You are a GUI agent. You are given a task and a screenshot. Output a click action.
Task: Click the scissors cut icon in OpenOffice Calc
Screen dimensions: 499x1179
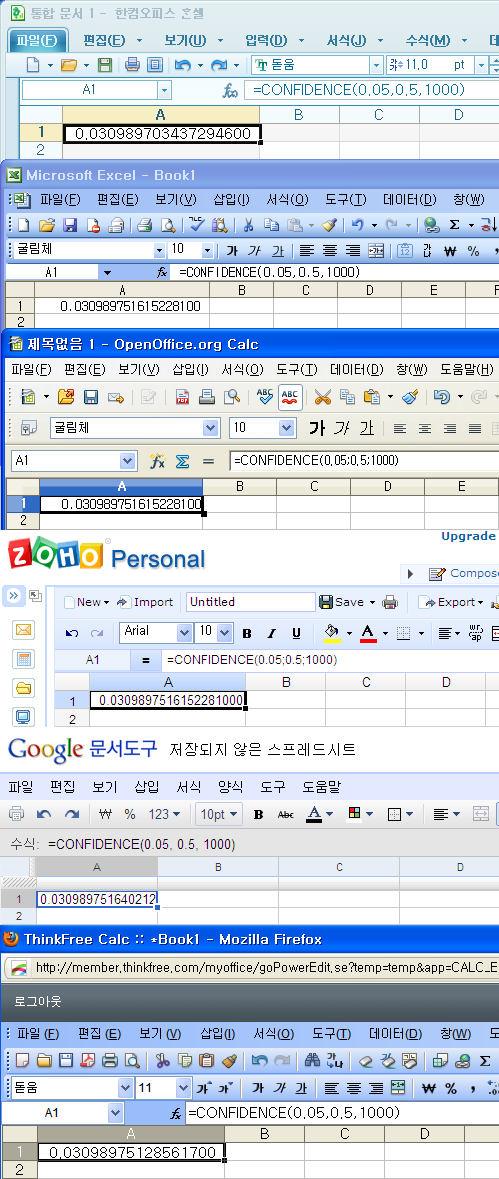(322, 396)
